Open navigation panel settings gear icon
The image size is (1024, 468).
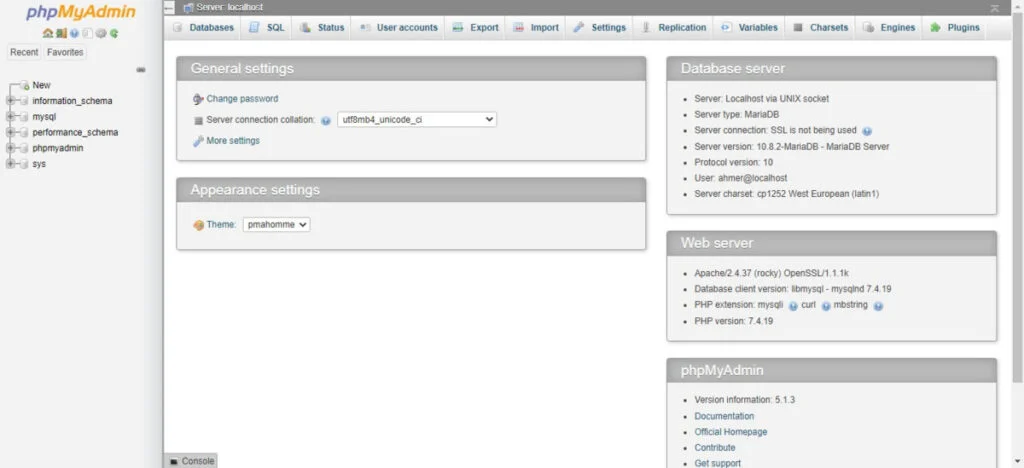tap(101, 33)
